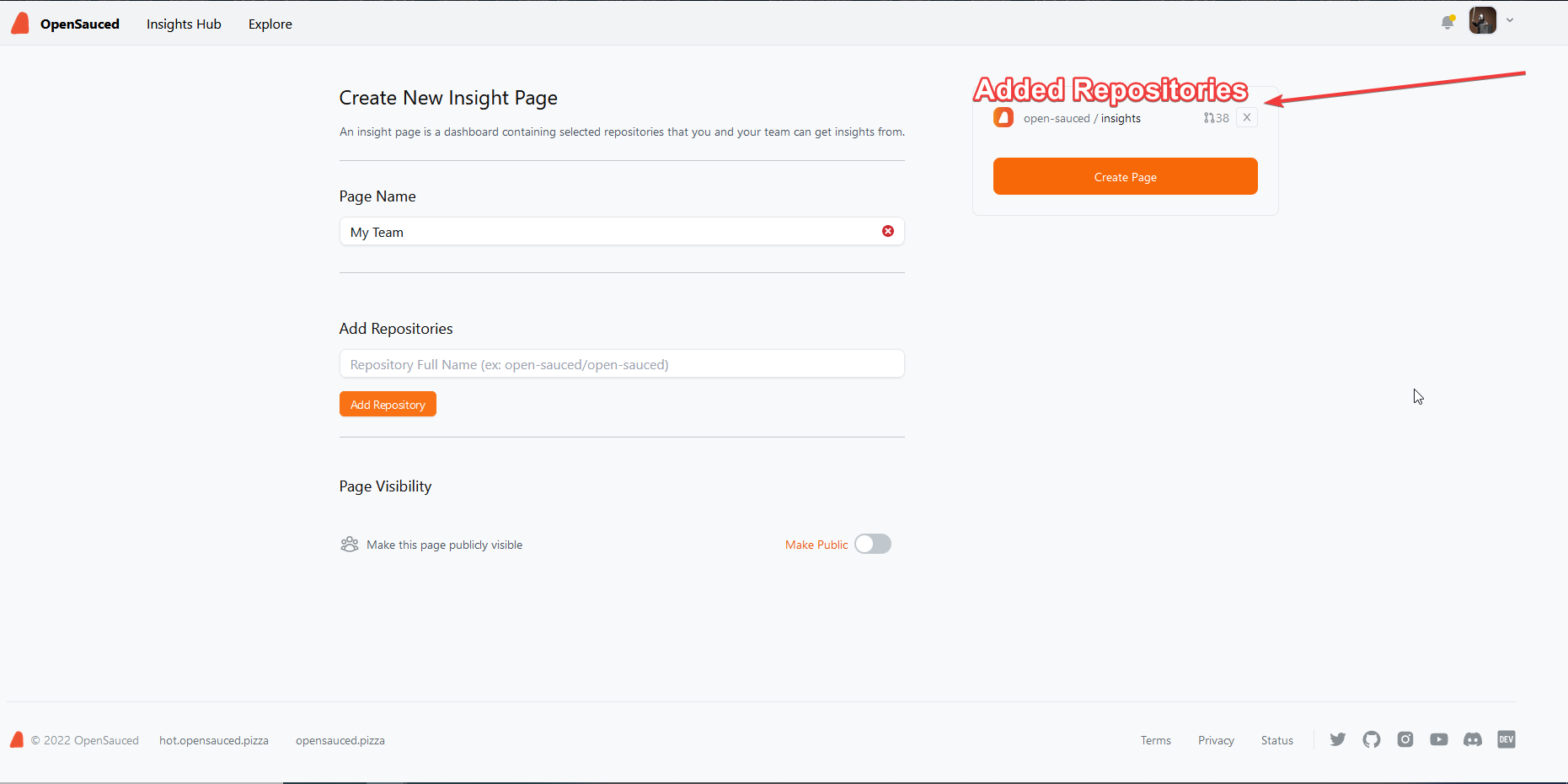The width and height of the screenshot is (1568, 784).
Task: Open the Instagram icon in the footer
Action: 1405,739
